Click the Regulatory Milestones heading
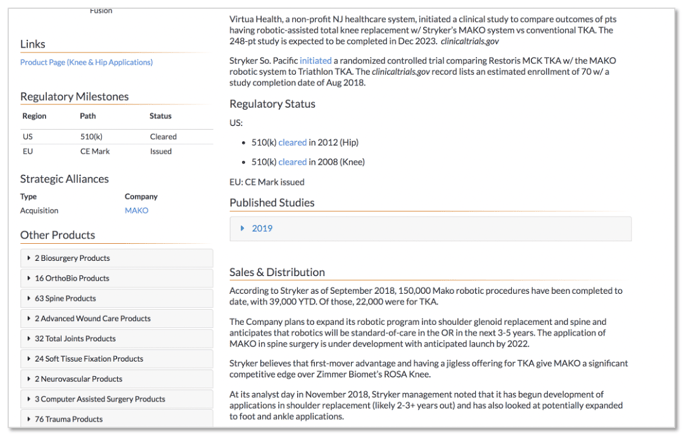Screen dimensions: 688x442 [x=75, y=97]
